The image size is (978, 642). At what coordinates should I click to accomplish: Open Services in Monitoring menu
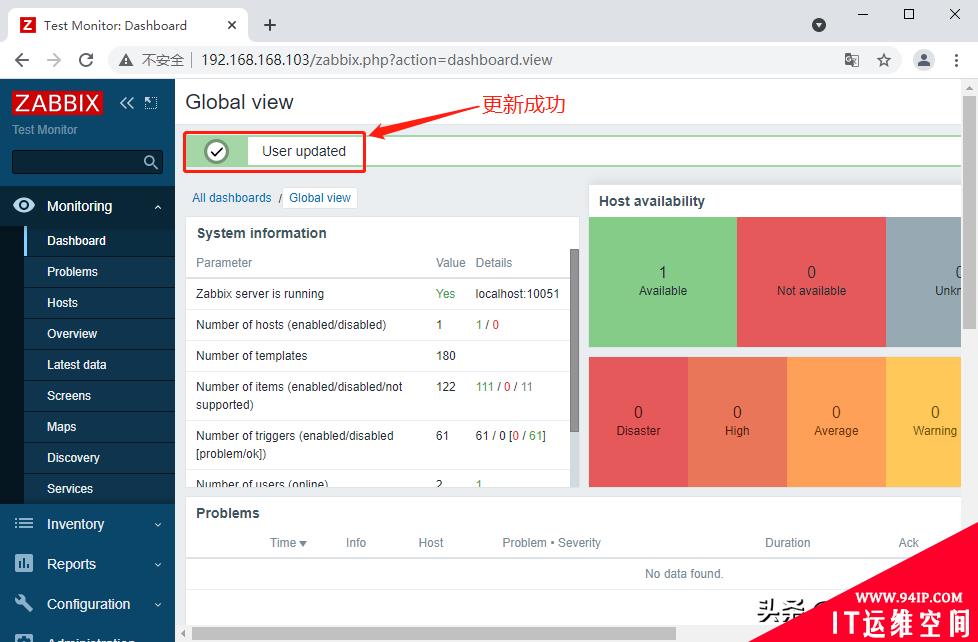(x=100, y=489)
